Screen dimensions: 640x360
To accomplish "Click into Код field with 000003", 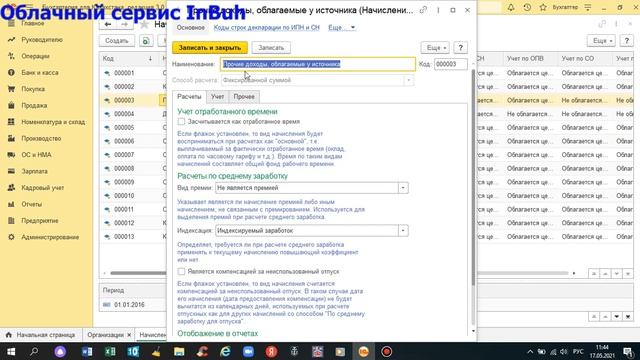I will [451, 64].
